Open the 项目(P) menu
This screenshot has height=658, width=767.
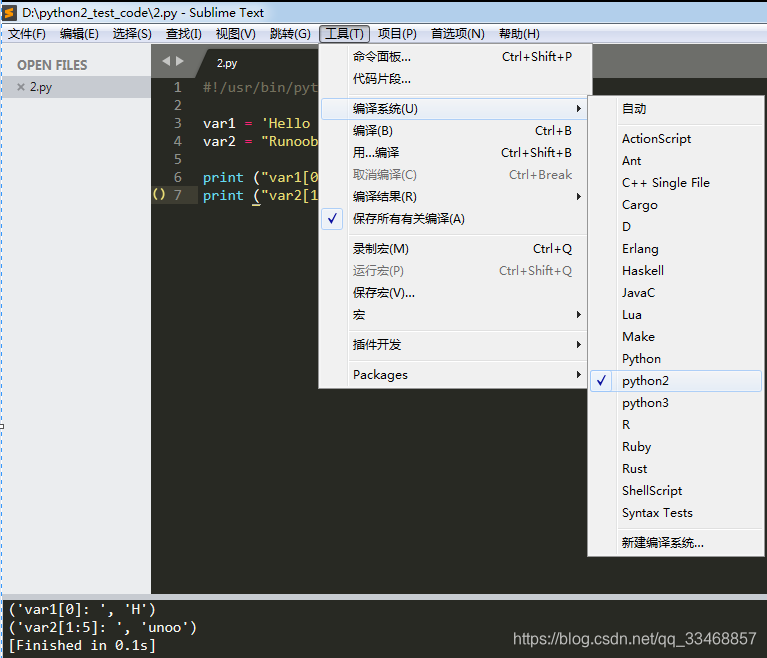(397, 34)
